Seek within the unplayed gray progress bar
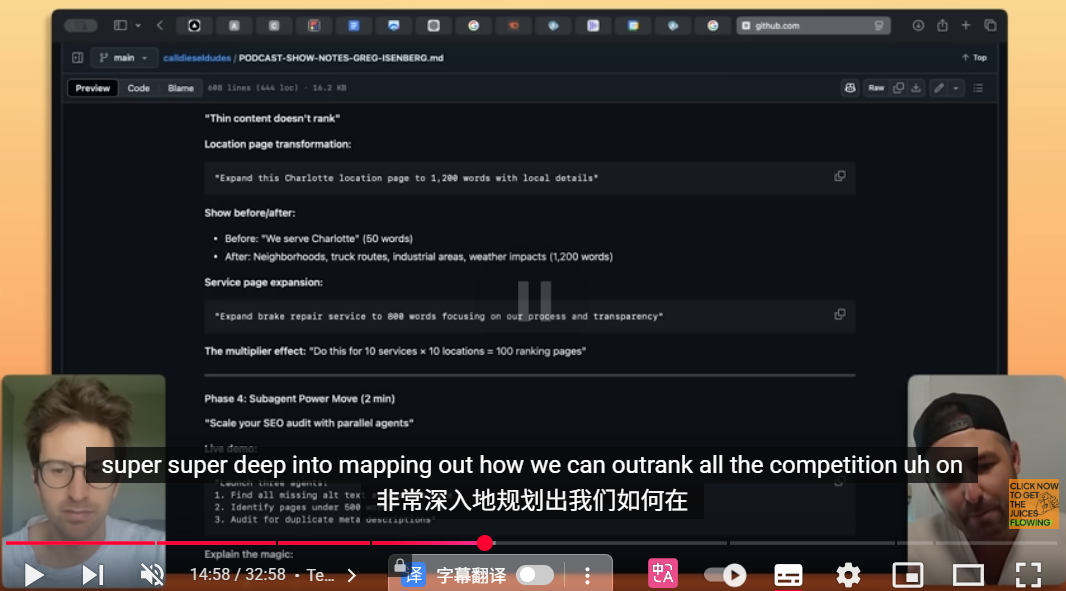The height and width of the screenshot is (591, 1066). click(x=775, y=543)
